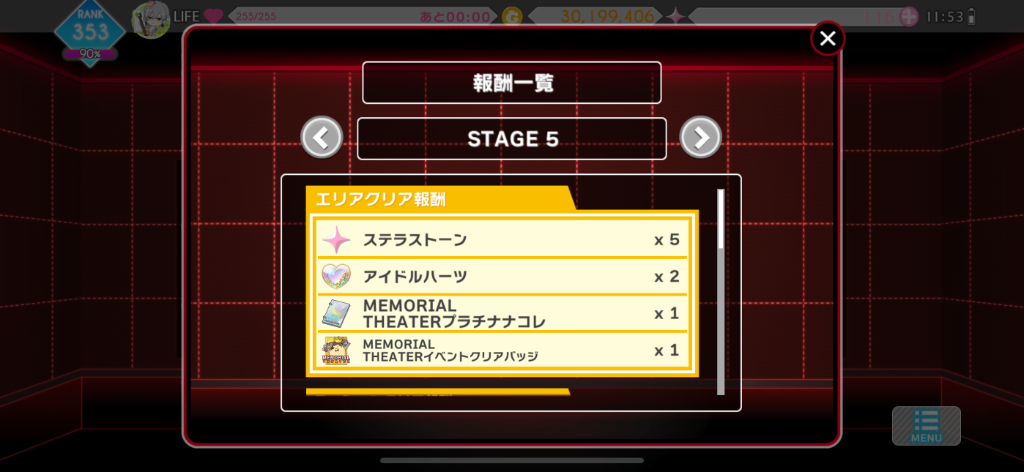Select the アイドルハーツ reward row
This screenshot has width=1024, height=472.
[x=502, y=277]
